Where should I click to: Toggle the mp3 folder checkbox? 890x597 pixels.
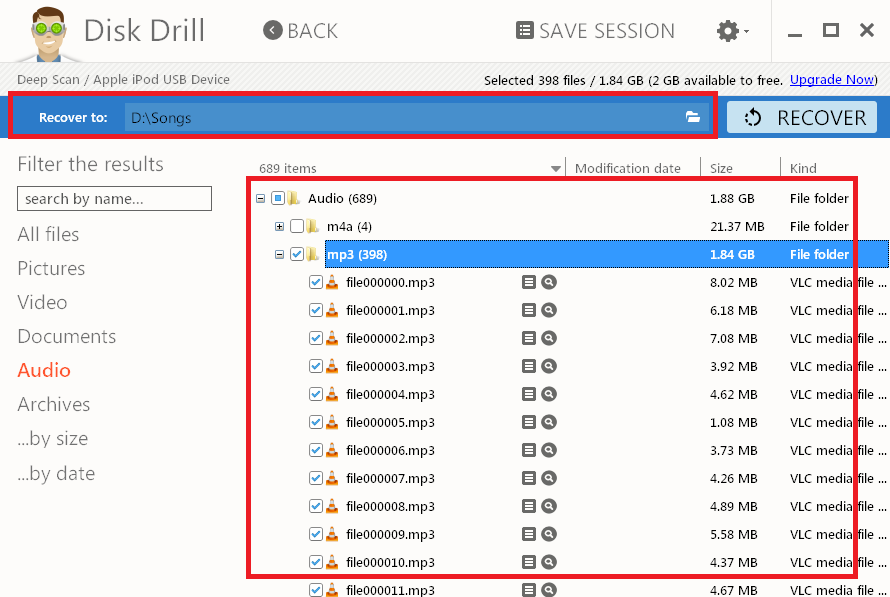[x=297, y=255]
